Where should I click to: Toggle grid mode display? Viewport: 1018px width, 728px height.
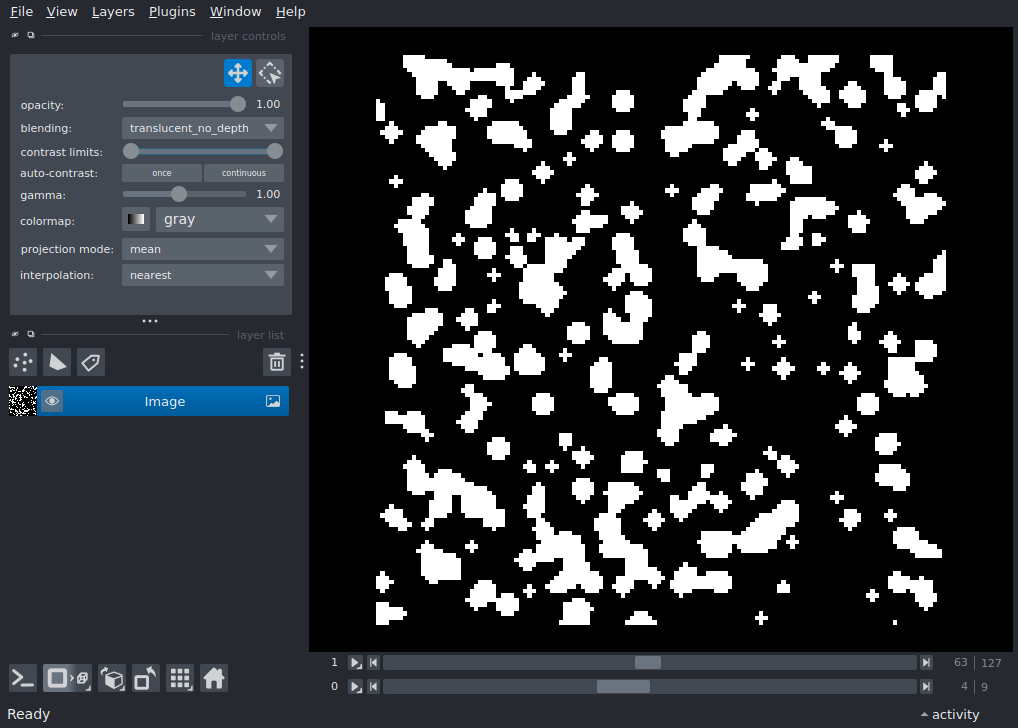pyautogui.click(x=180, y=679)
